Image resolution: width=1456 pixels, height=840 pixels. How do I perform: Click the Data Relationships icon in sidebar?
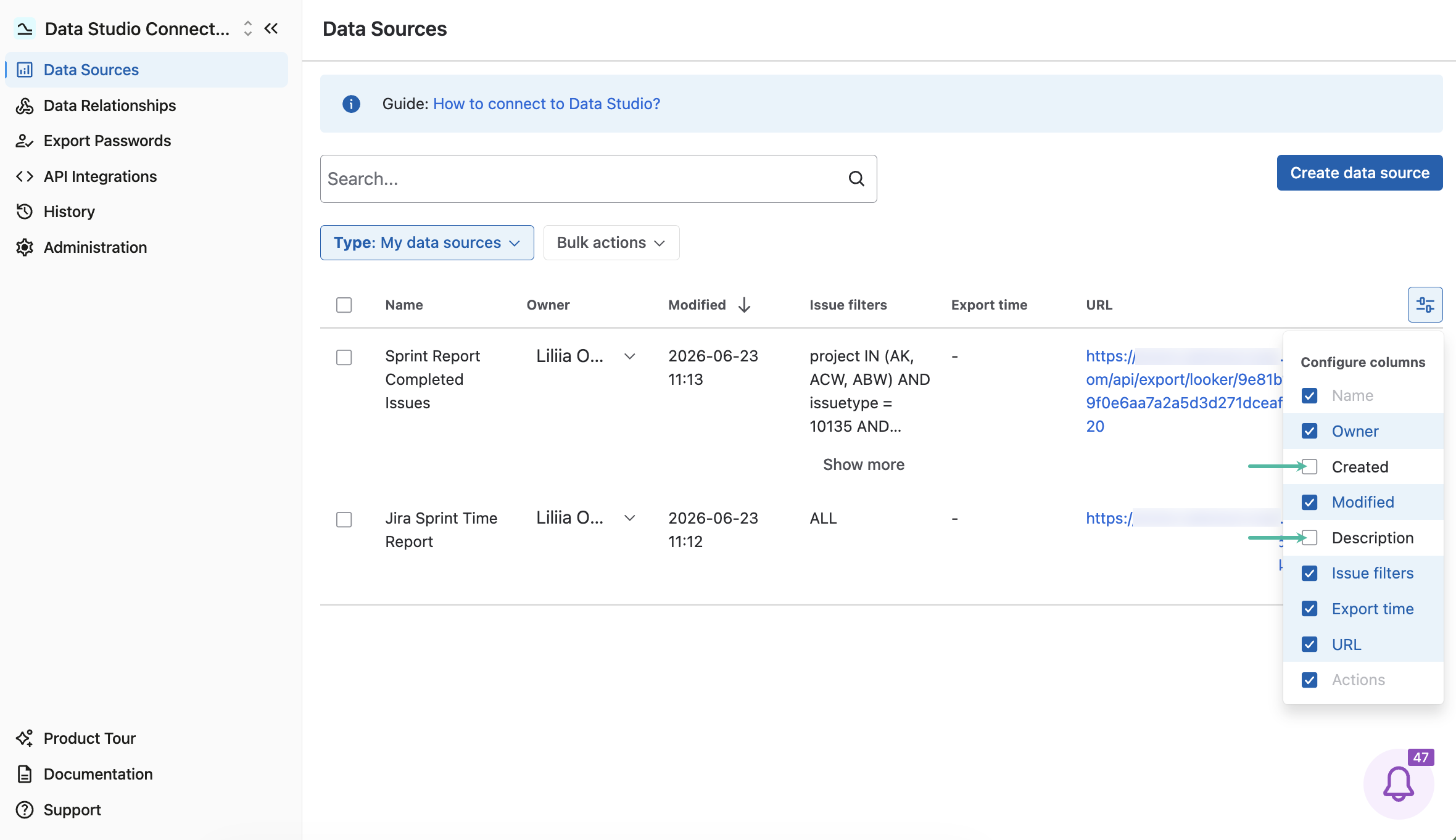25,105
